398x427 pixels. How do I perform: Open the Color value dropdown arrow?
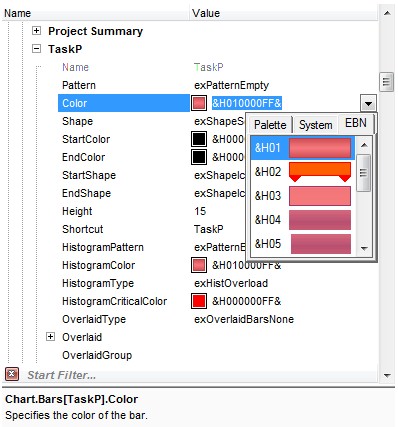click(x=368, y=103)
